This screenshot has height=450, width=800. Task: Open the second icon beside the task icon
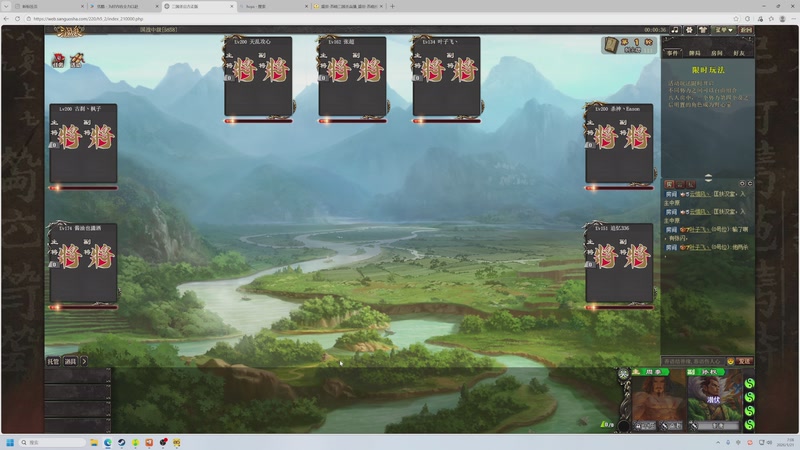pyautogui.click(x=77, y=60)
